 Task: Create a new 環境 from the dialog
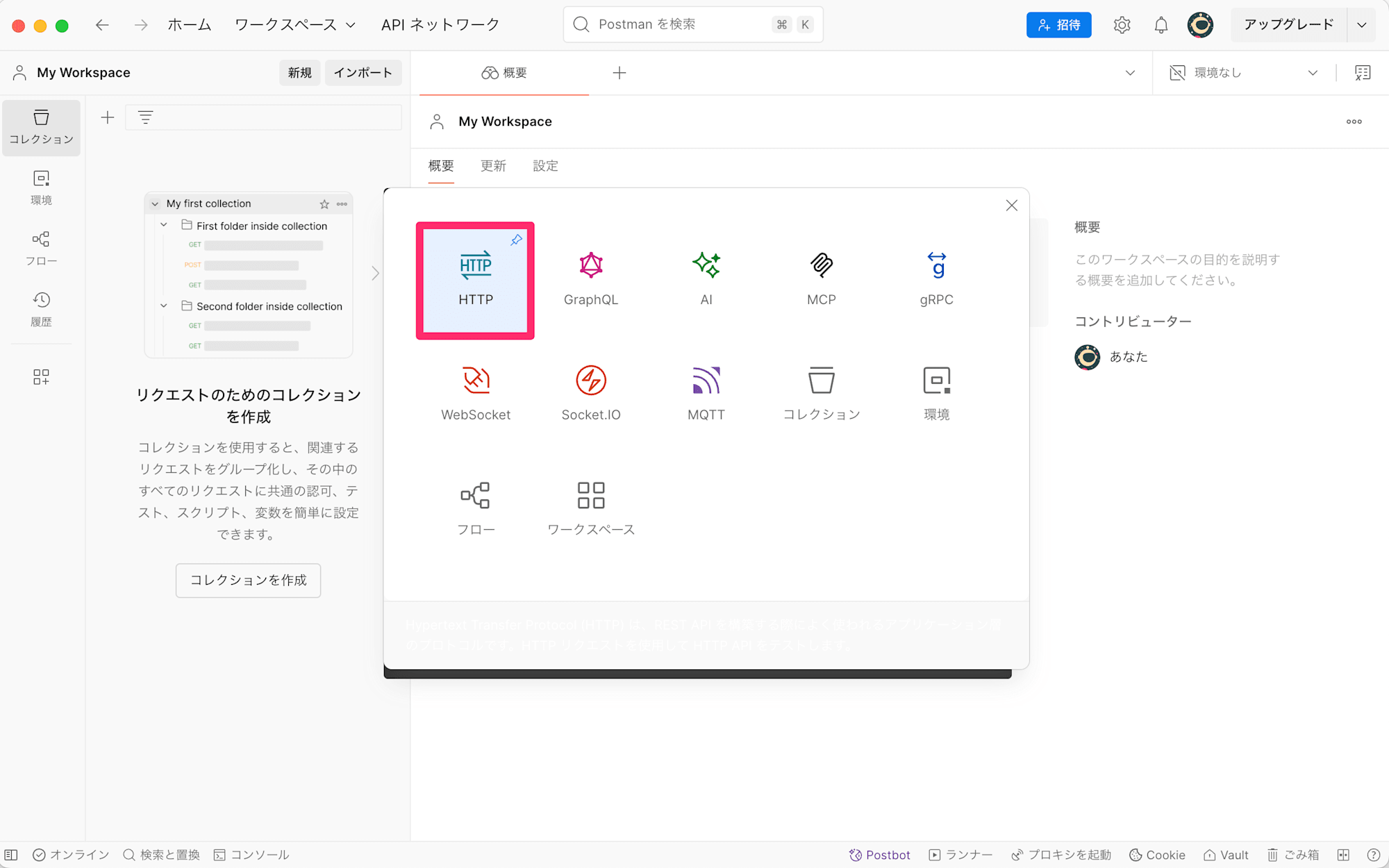[936, 395]
